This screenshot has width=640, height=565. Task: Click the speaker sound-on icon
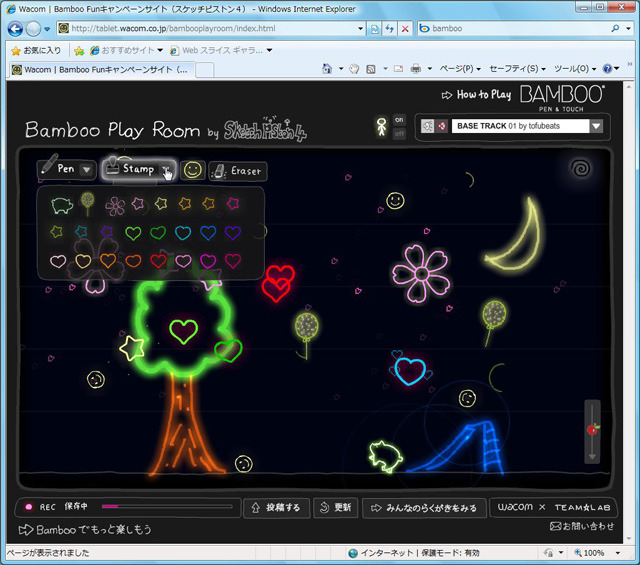click(427, 126)
